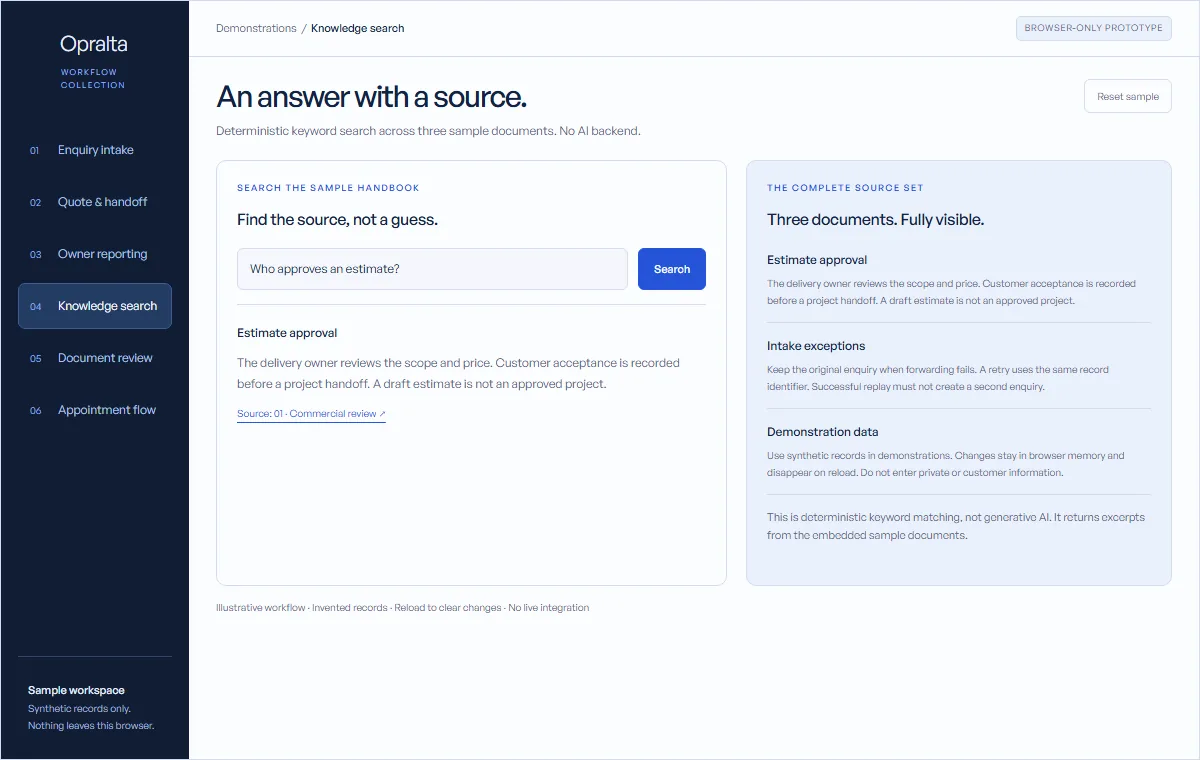
Task: Click the Demonstrations breadcrumb
Action: point(256,28)
